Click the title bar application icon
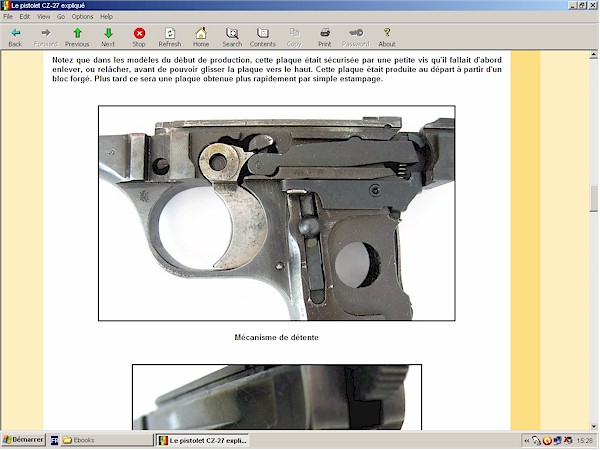Image resolution: width=600 pixels, height=450 pixels. tap(5, 5)
